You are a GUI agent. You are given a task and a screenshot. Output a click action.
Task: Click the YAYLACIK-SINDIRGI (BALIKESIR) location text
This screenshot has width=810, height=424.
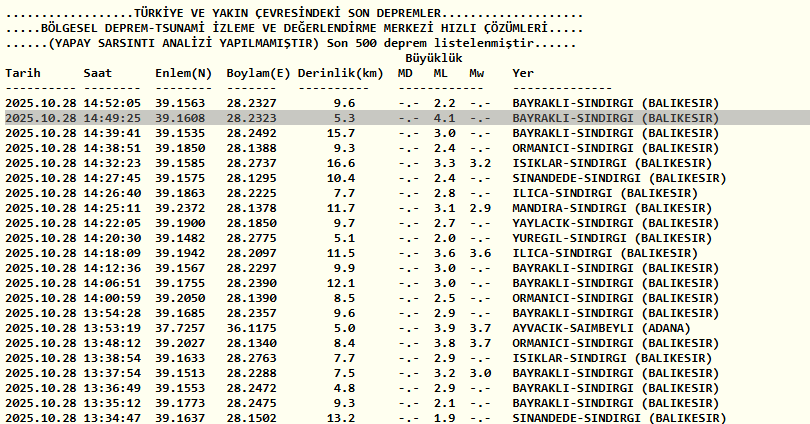(x=616, y=224)
